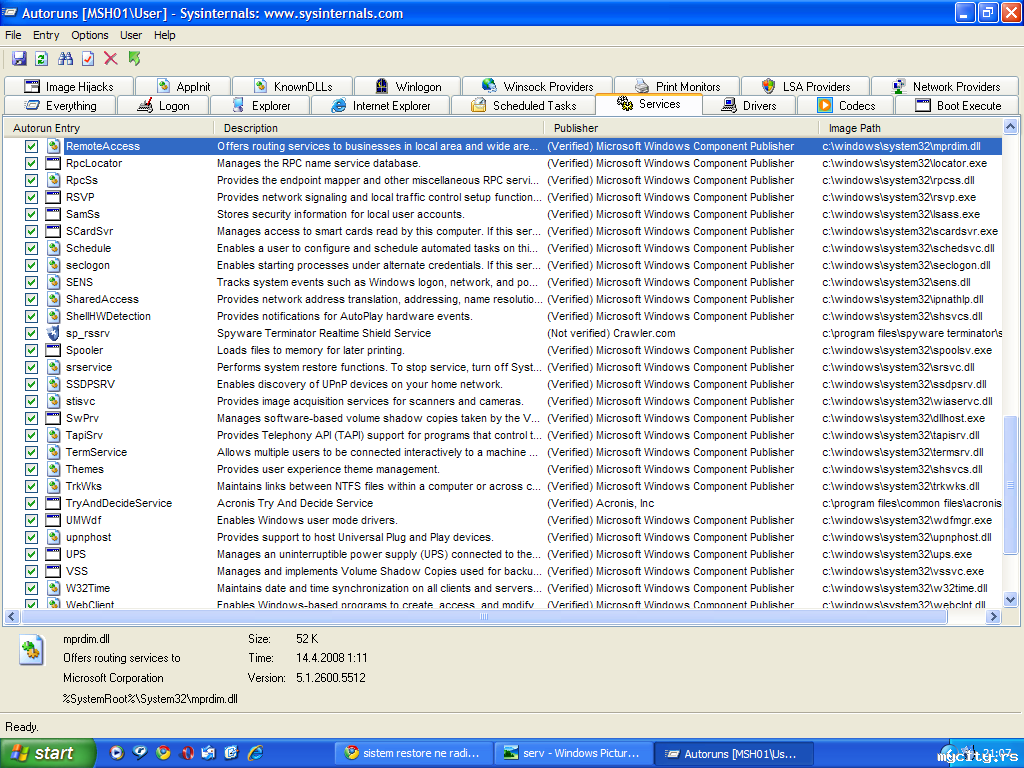This screenshot has width=1024, height=768.
Task: Click the RpcLocator entry icon
Action: 53,163
